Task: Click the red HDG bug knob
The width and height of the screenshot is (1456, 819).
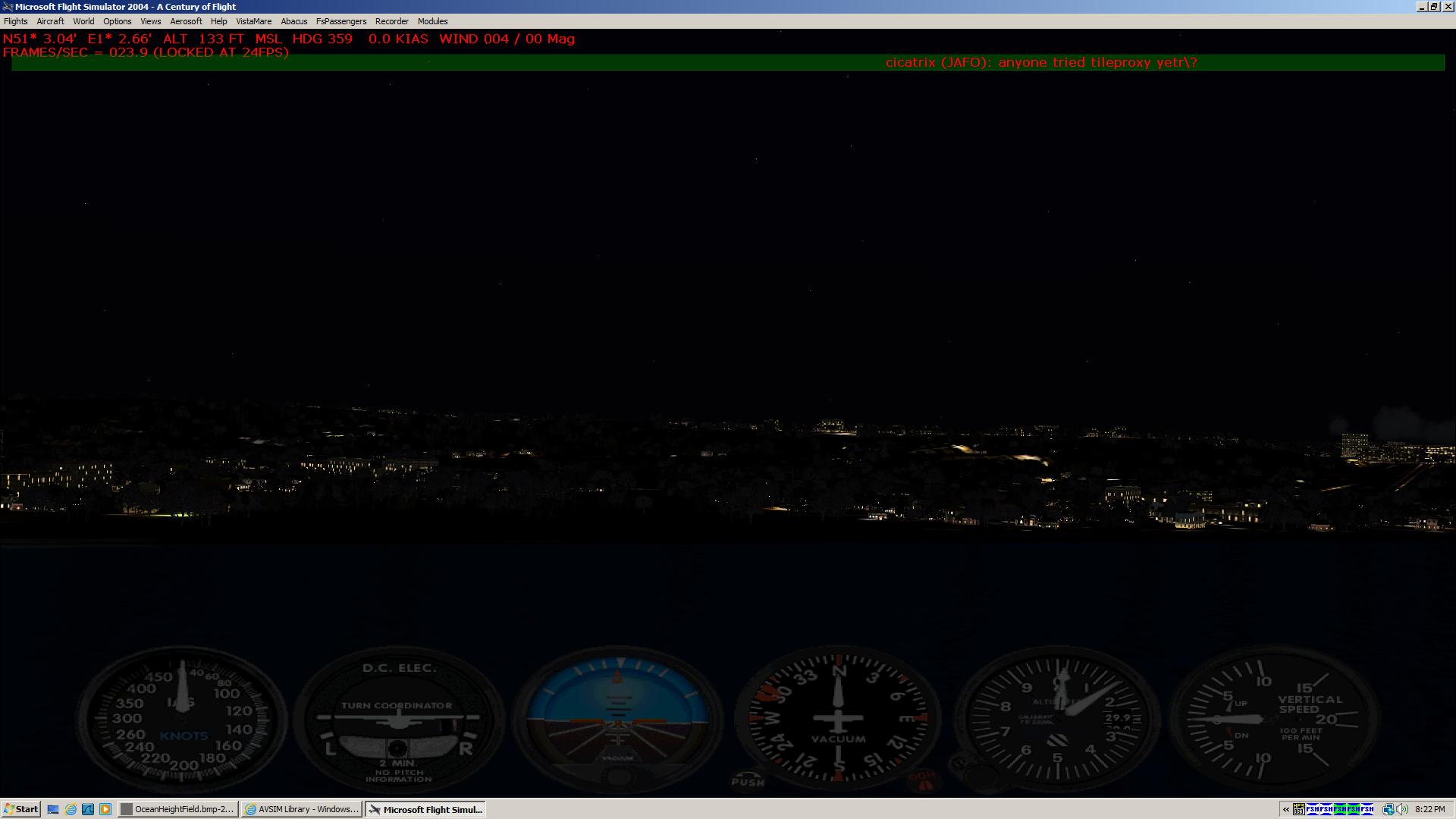Action: click(922, 780)
